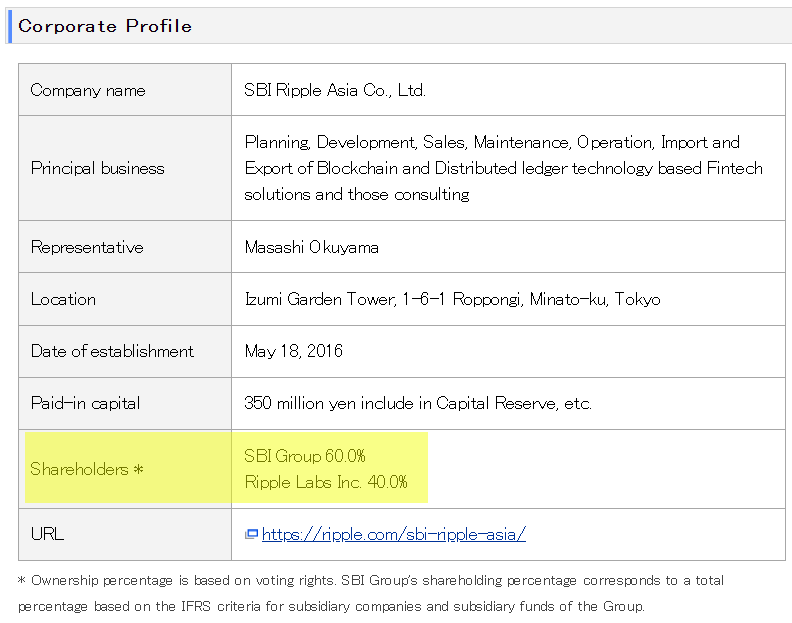792x623 pixels.
Task: Select the SBI Group 60.0% line
Action: pos(305,456)
